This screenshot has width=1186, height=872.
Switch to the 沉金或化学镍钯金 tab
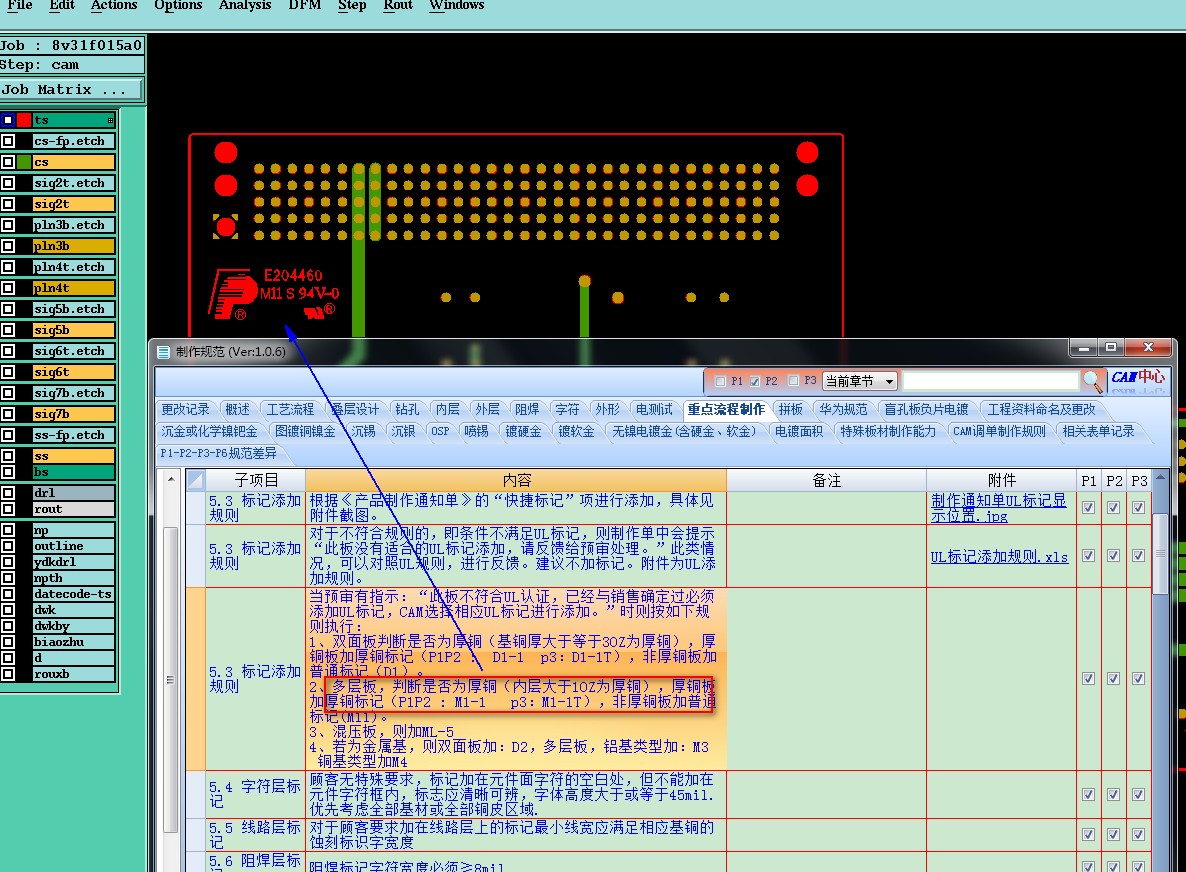(210, 431)
